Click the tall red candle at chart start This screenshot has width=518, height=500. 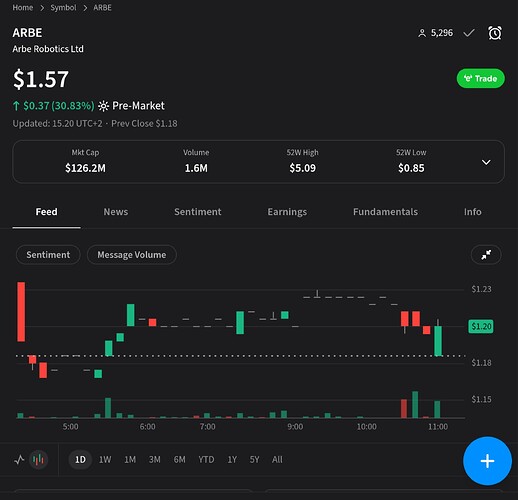(21, 312)
